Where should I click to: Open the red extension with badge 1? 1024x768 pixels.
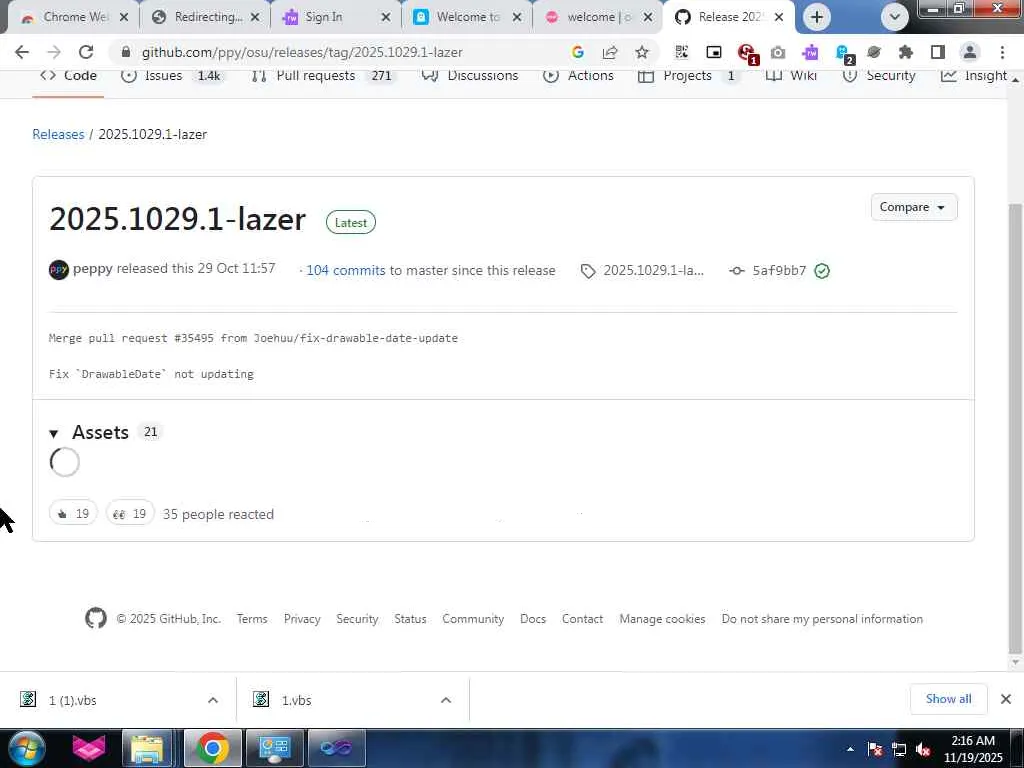(x=747, y=54)
